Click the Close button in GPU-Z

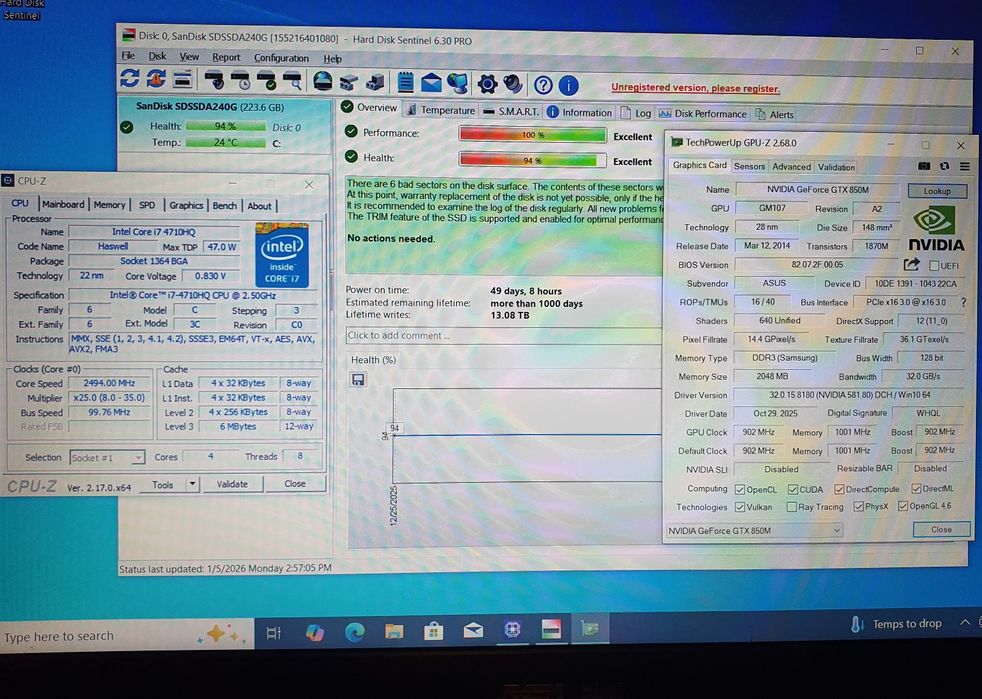941,529
